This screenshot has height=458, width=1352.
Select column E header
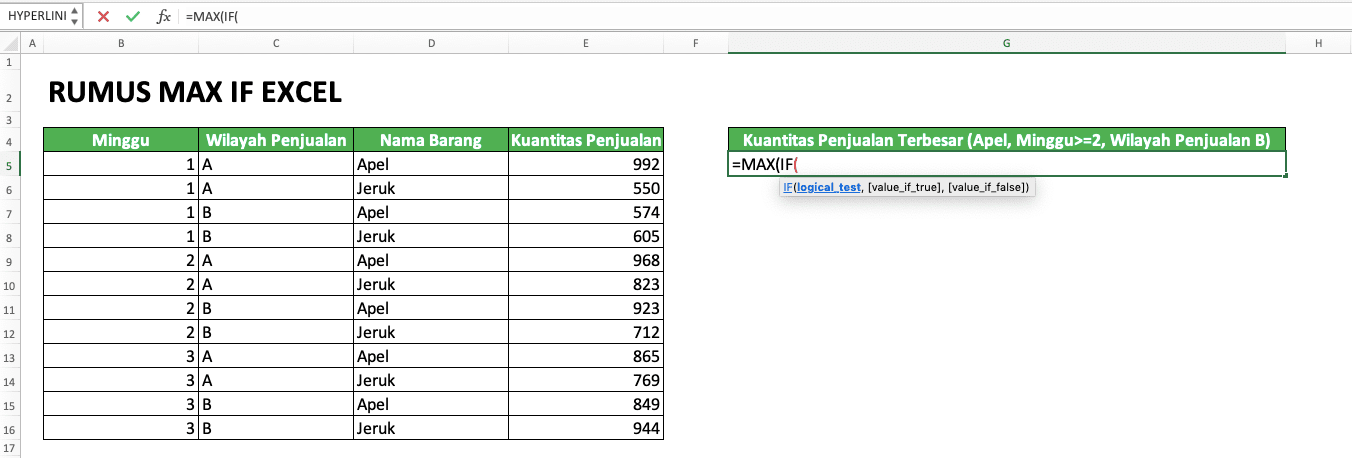pyautogui.click(x=585, y=44)
